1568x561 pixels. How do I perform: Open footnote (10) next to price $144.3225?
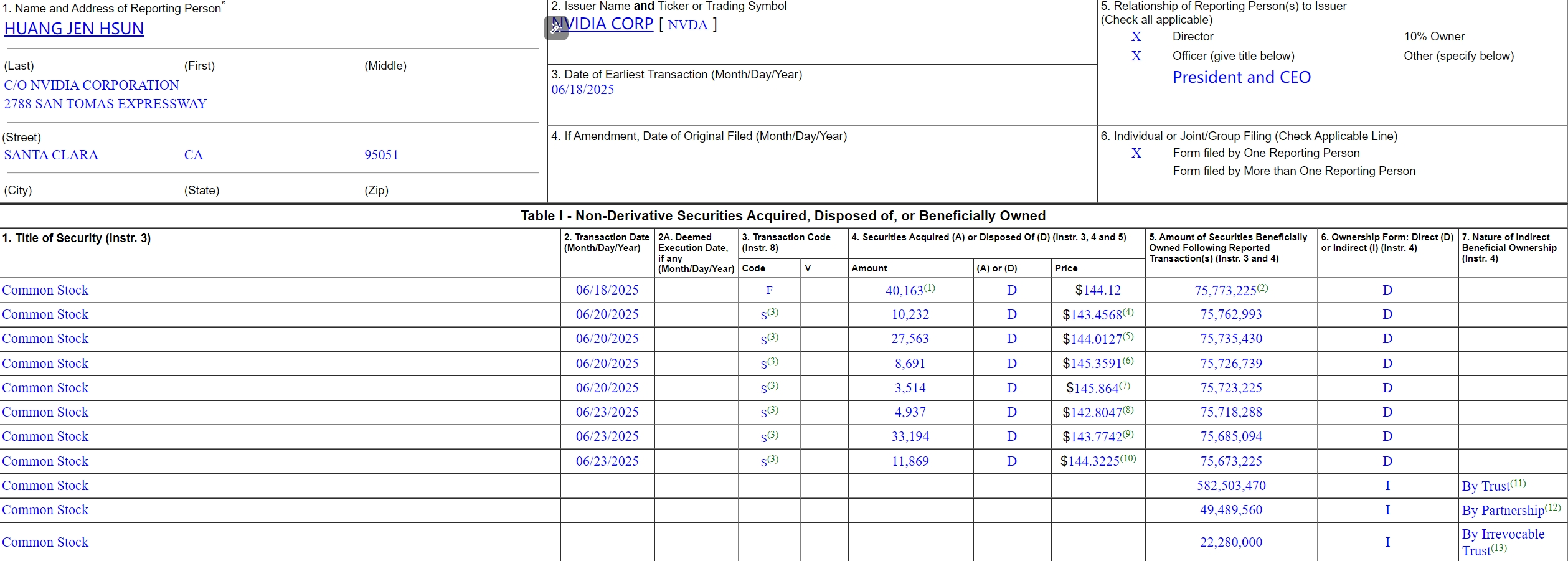1128,459
